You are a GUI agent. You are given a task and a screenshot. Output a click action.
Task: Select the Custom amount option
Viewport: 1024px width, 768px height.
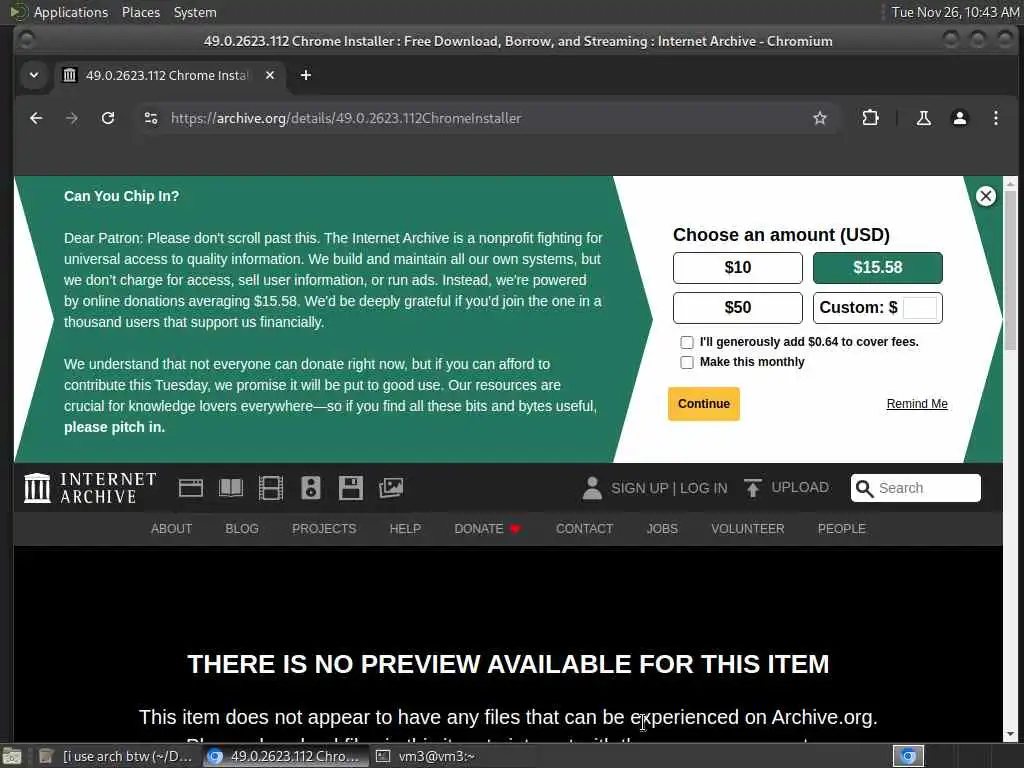[x=877, y=308]
